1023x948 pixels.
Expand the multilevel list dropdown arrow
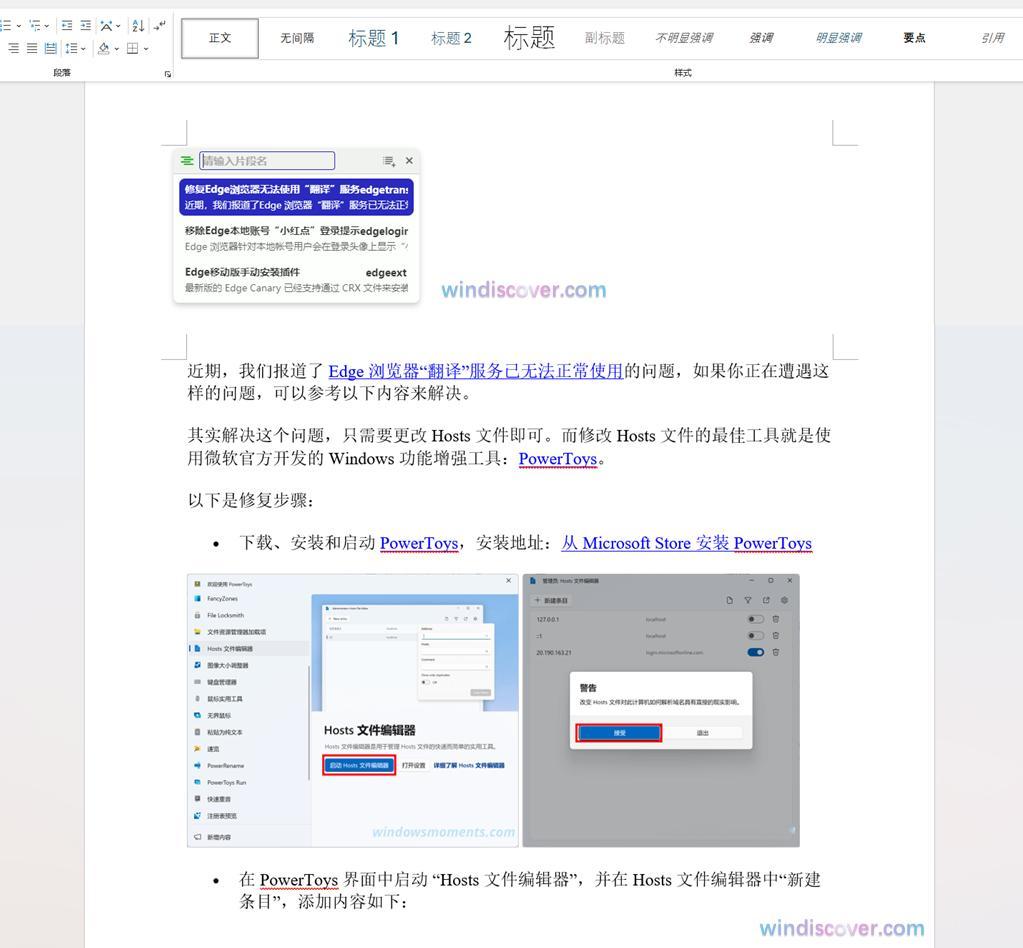click(46, 26)
